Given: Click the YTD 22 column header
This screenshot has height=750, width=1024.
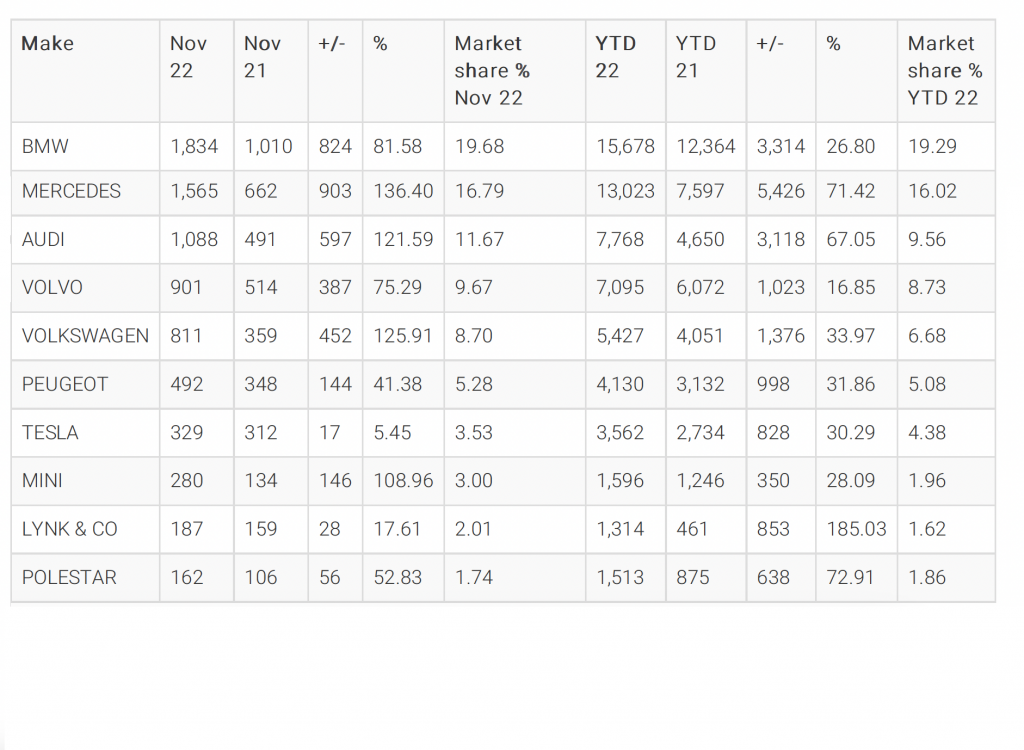Looking at the screenshot, I should point(615,57).
